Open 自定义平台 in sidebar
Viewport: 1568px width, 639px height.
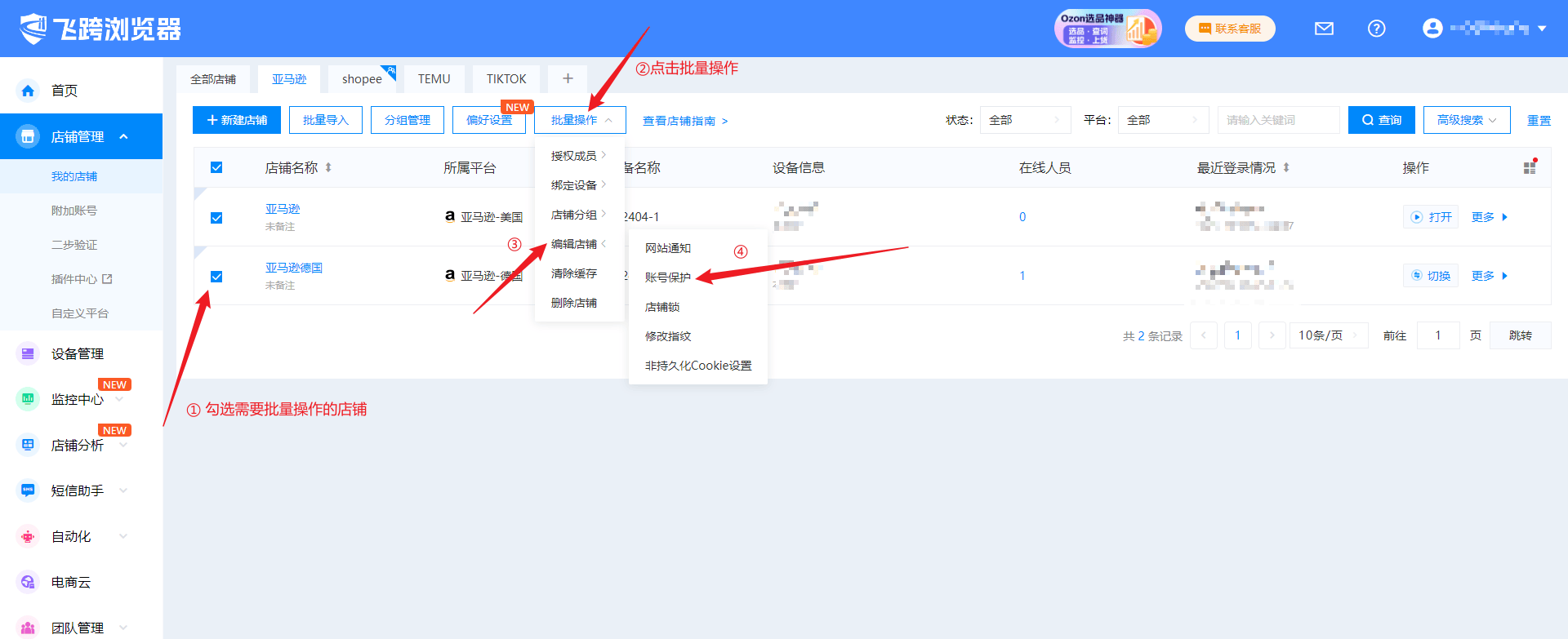pyautogui.click(x=80, y=313)
